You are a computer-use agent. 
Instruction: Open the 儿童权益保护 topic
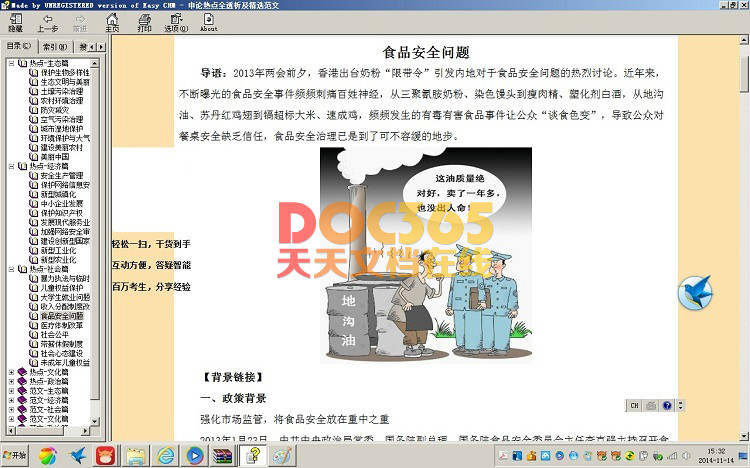(61, 288)
